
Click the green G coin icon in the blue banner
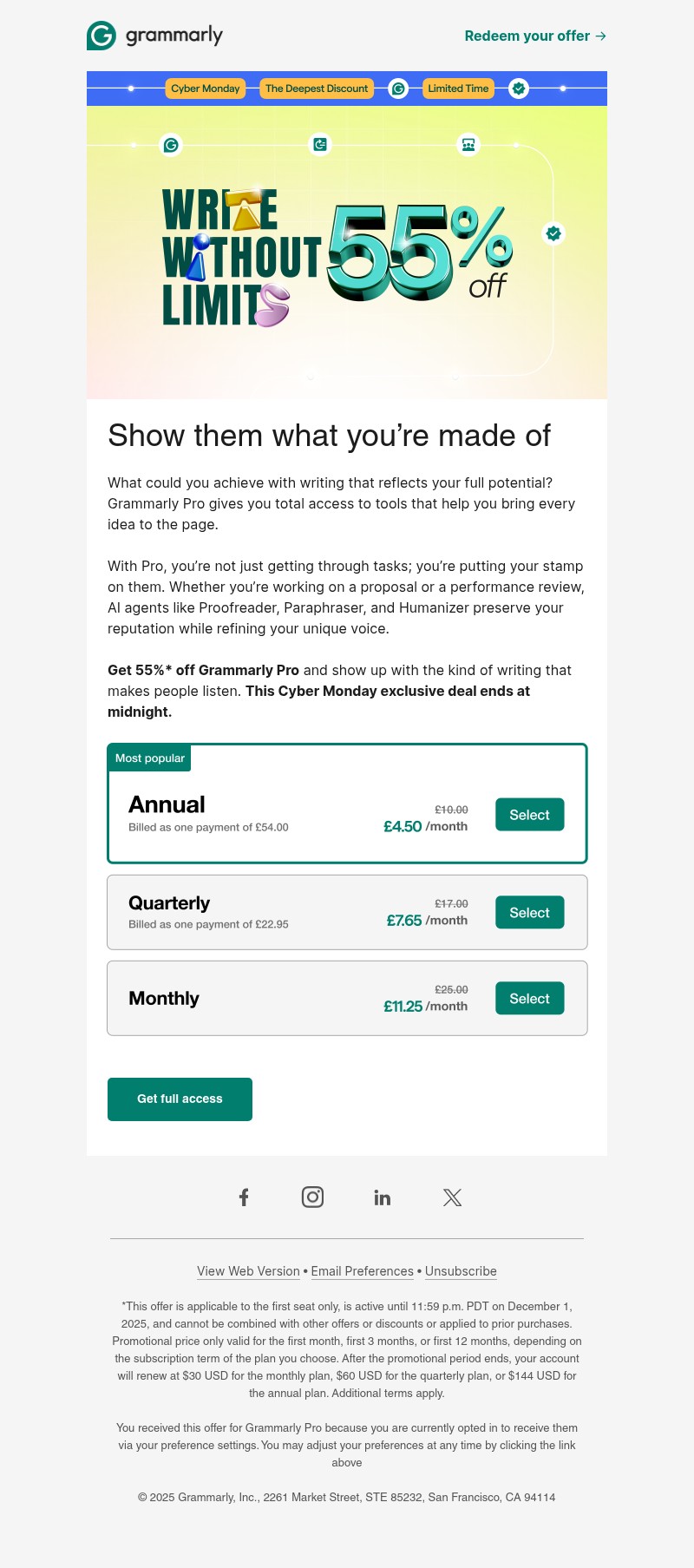[398, 89]
